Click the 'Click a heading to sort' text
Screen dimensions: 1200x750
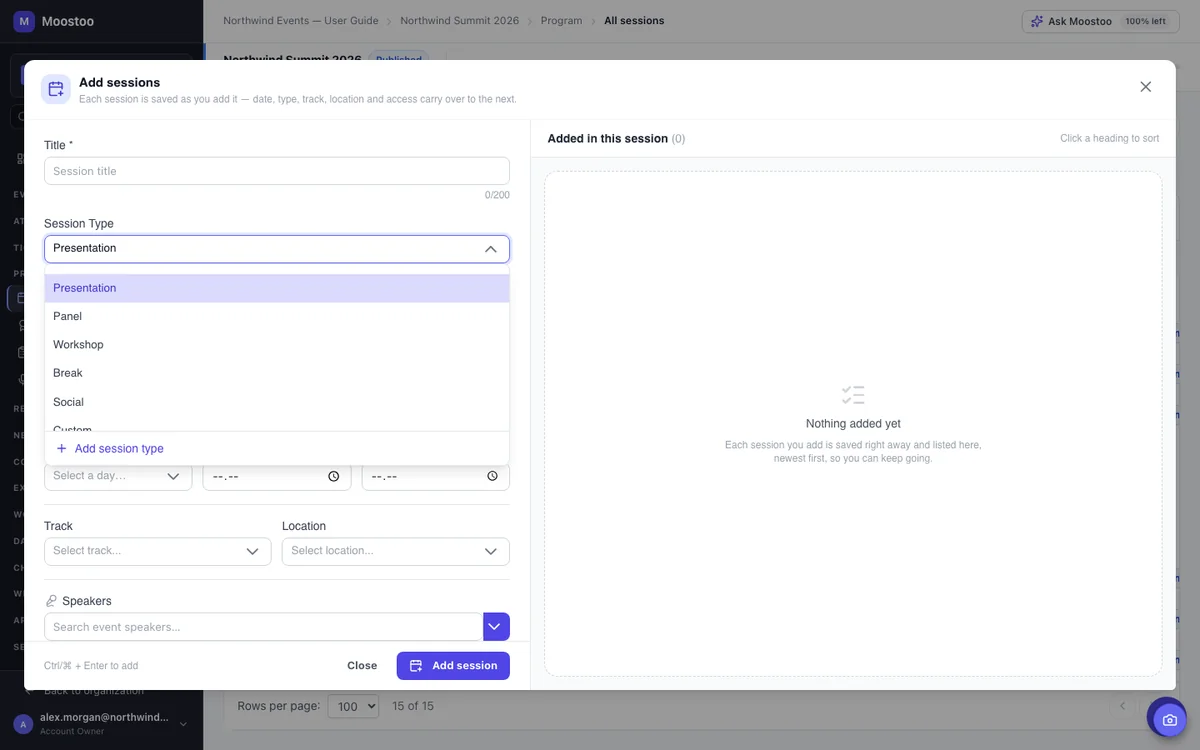click(1110, 139)
